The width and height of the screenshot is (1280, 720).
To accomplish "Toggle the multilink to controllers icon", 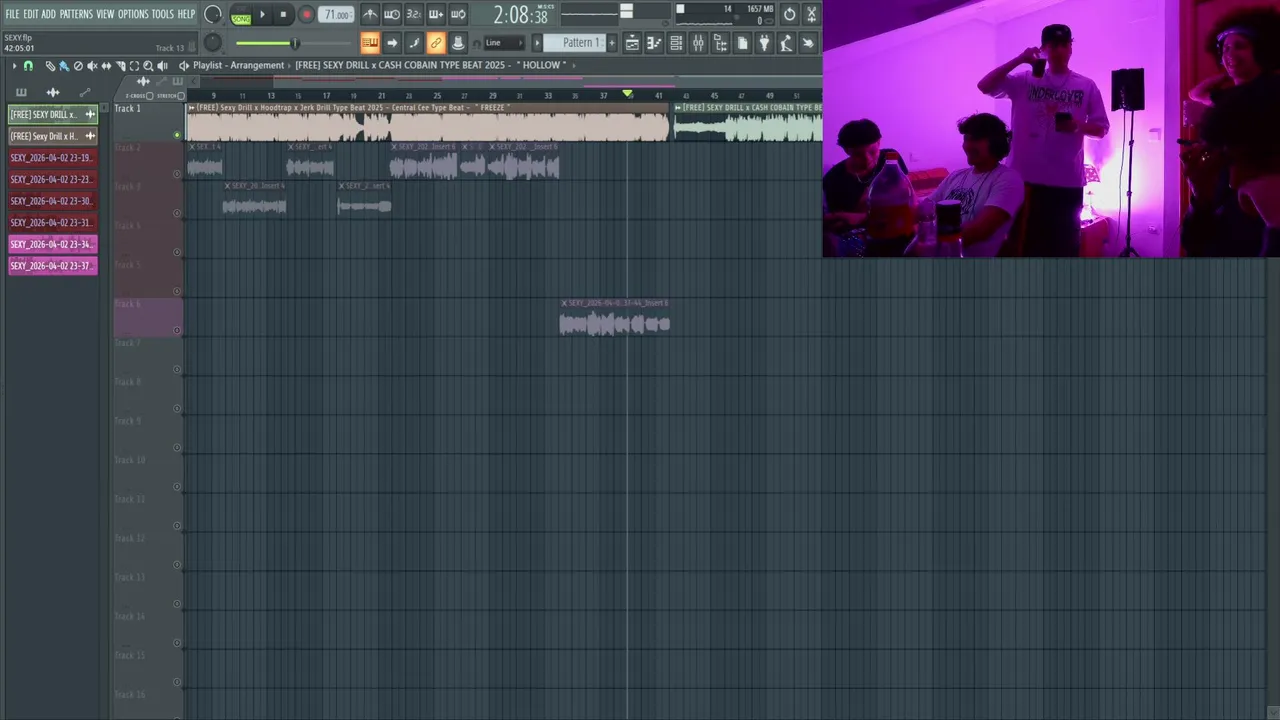I will 436,43.
